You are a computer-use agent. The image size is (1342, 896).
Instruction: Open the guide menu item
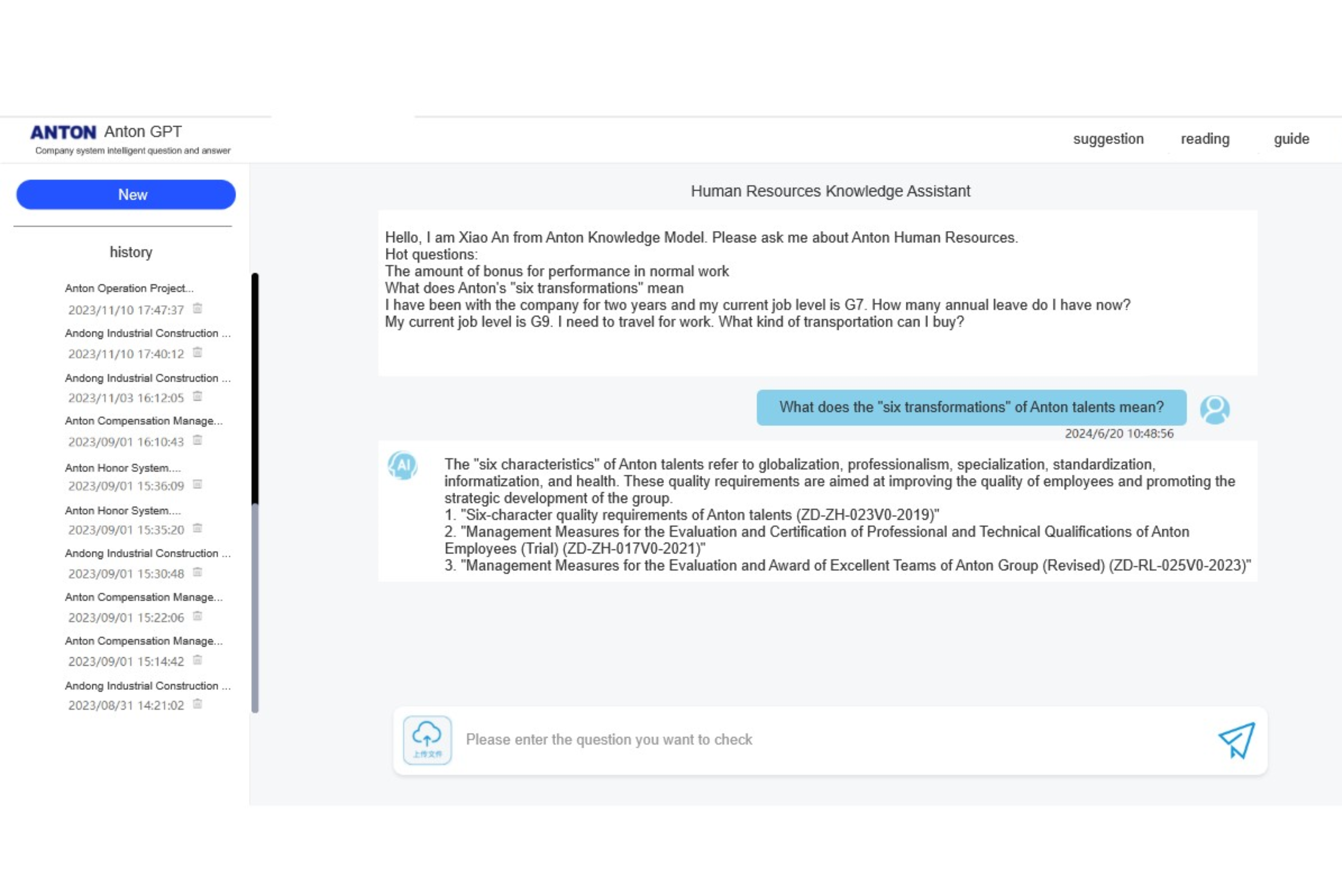click(x=1291, y=139)
